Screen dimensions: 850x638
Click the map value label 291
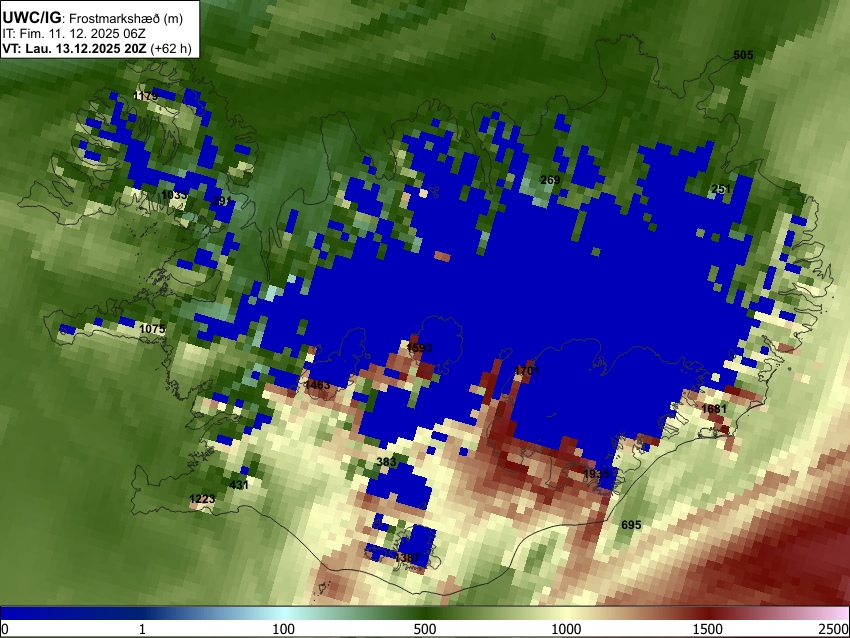click(222, 201)
